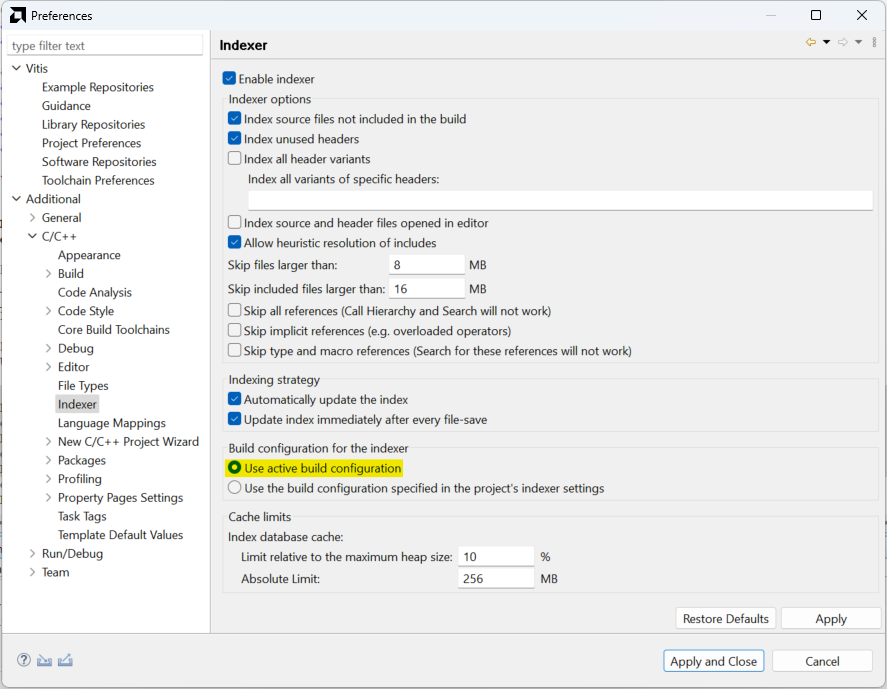Open the three-dot view menu icon
The width and height of the screenshot is (887, 689).
(874, 42)
